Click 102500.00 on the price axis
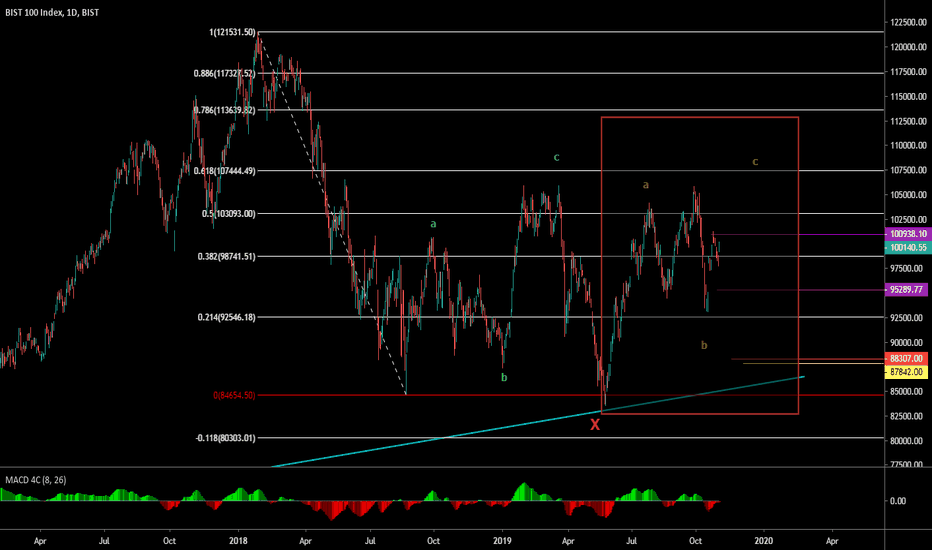The height and width of the screenshot is (550, 932). [x=909, y=219]
